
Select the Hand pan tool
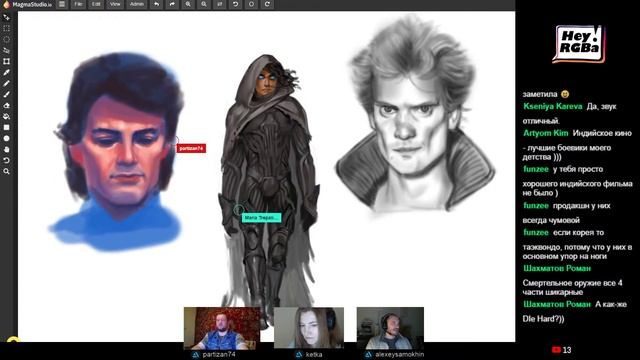click(x=7, y=150)
